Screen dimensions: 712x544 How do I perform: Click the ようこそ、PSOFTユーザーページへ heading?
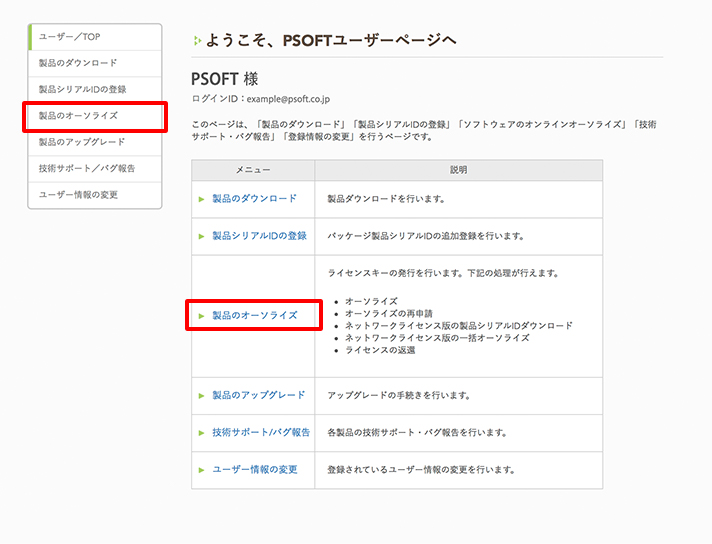pos(331,40)
